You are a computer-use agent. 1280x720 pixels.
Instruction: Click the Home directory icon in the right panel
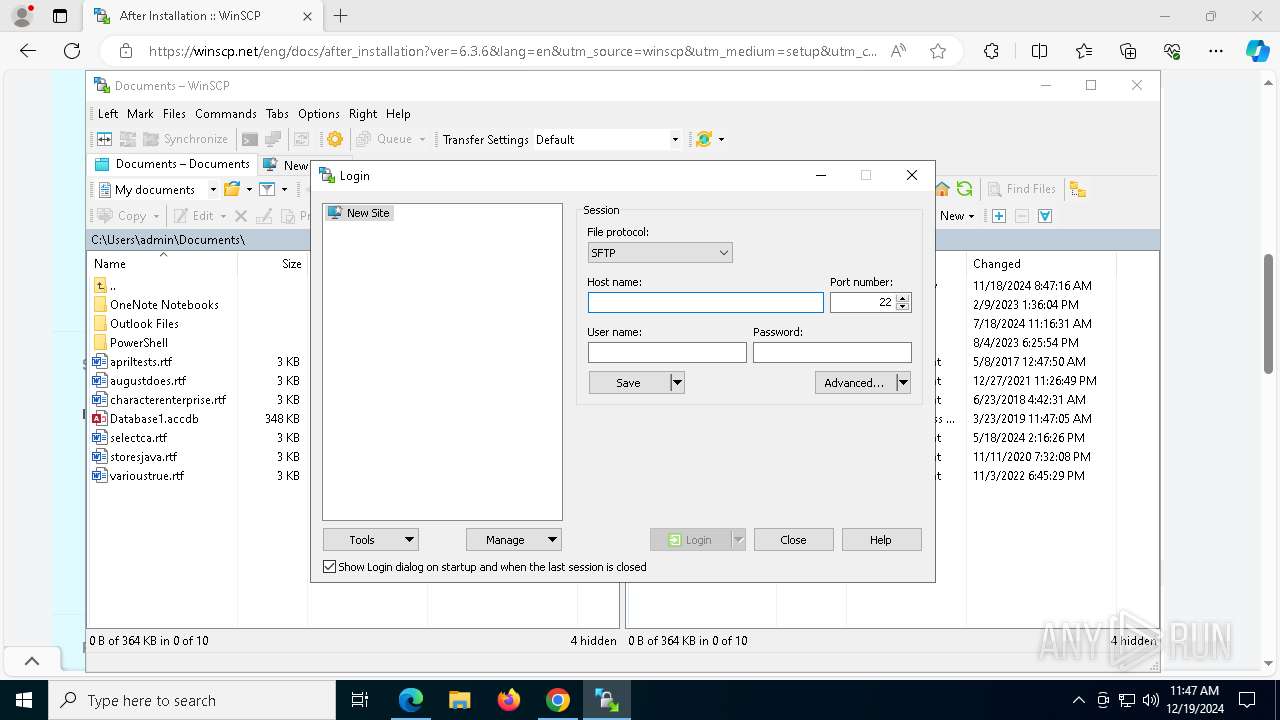pyautogui.click(x=942, y=189)
